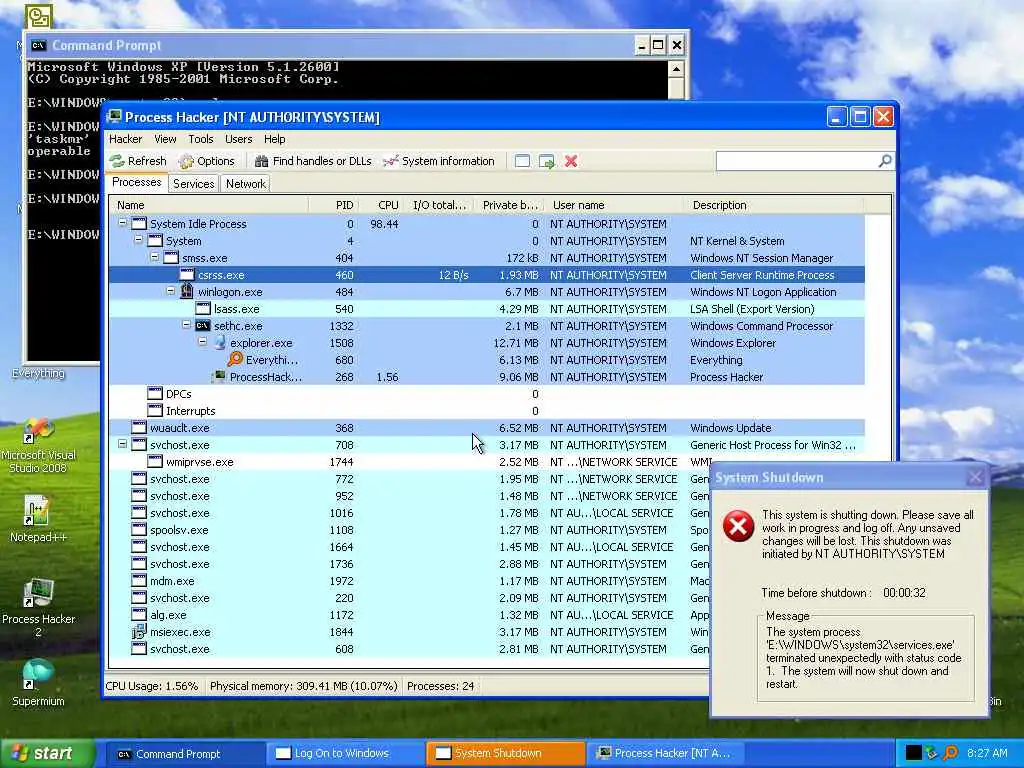Click the Command Prompt title bar icon
Screen dimensions: 1024x768
click(x=39, y=45)
